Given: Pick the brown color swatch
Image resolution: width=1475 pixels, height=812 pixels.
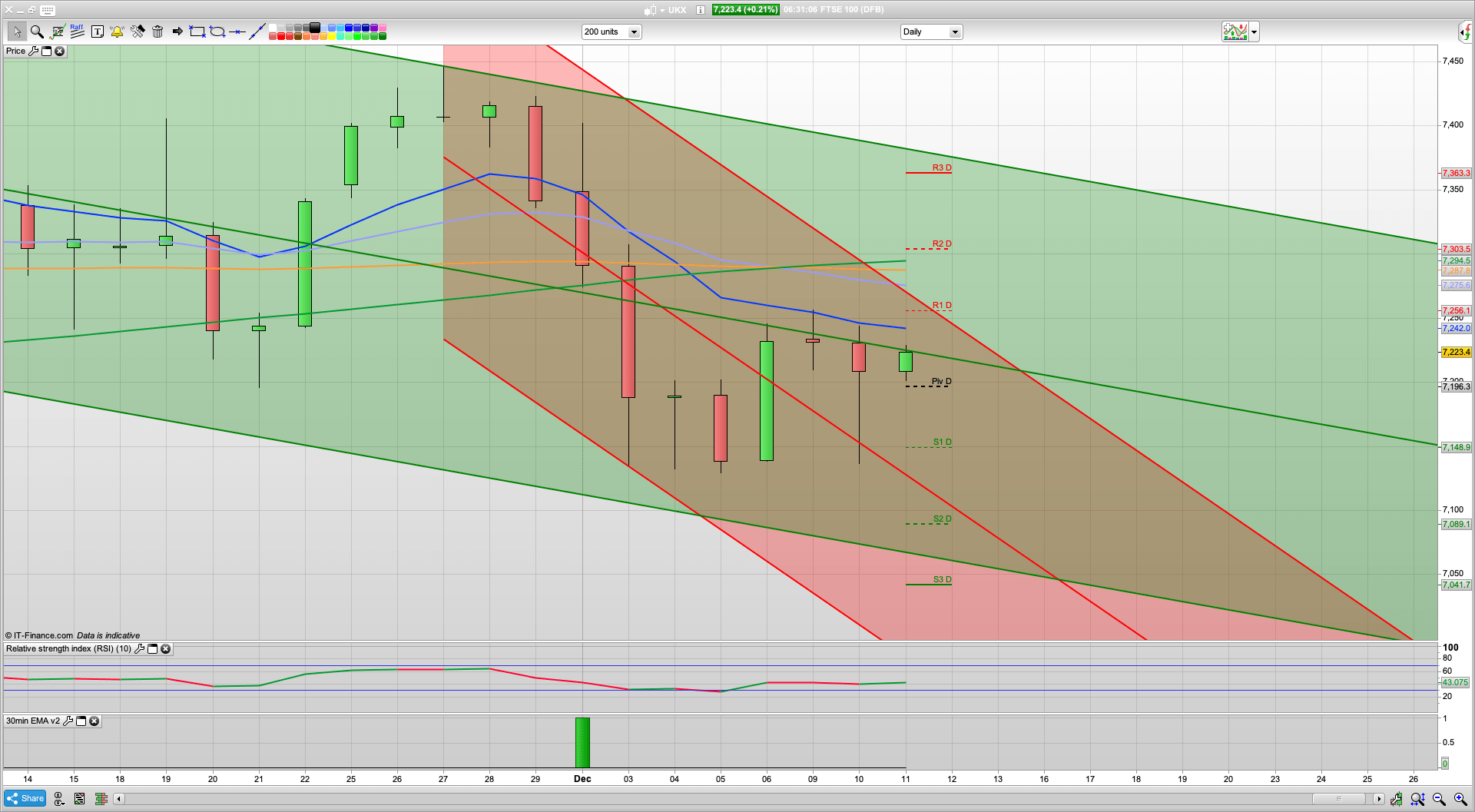Looking at the screenshot, I should (298, 36).
